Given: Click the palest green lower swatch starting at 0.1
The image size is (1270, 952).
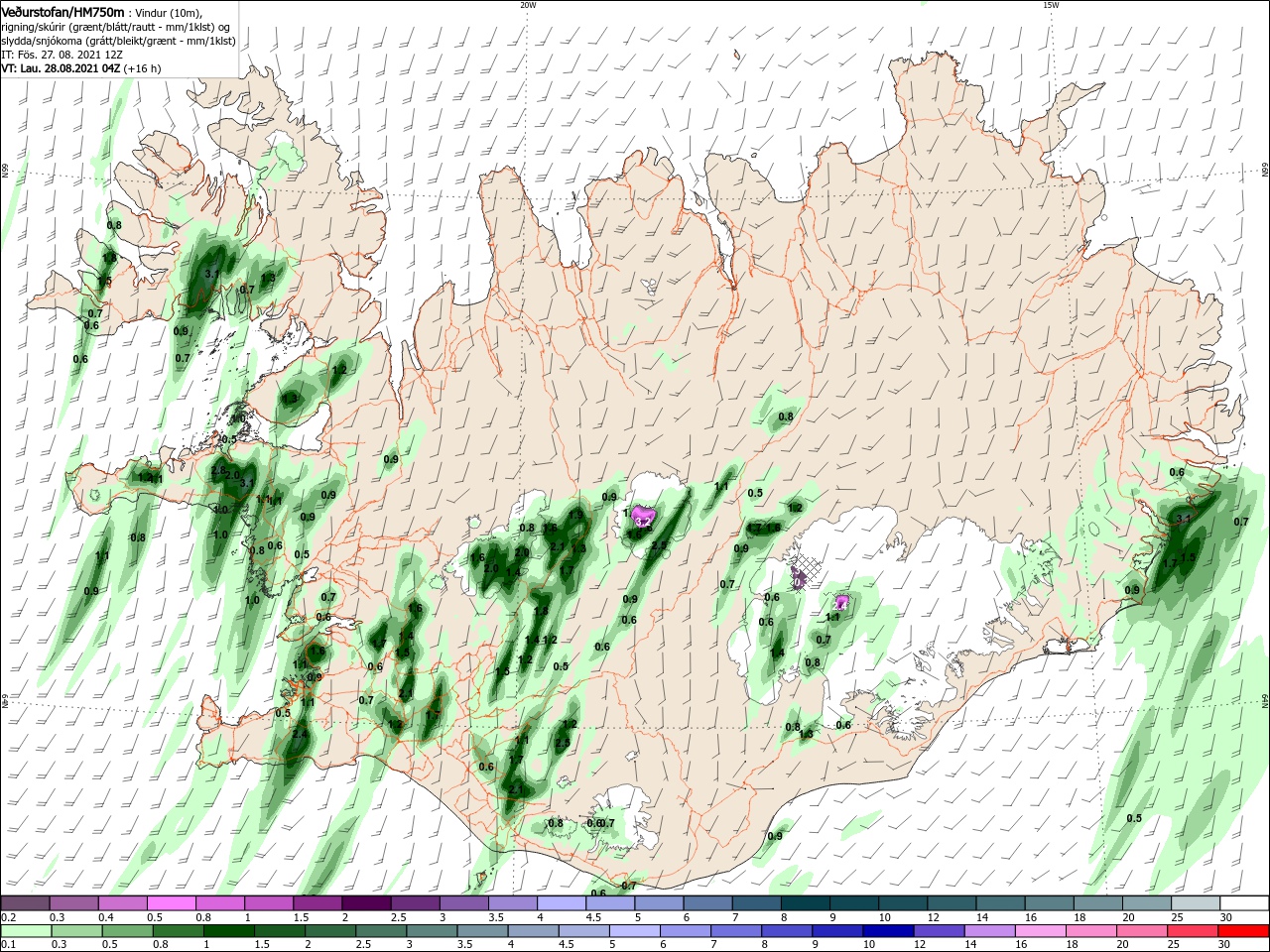Looking at the screenshot, I should coord(27,931).
